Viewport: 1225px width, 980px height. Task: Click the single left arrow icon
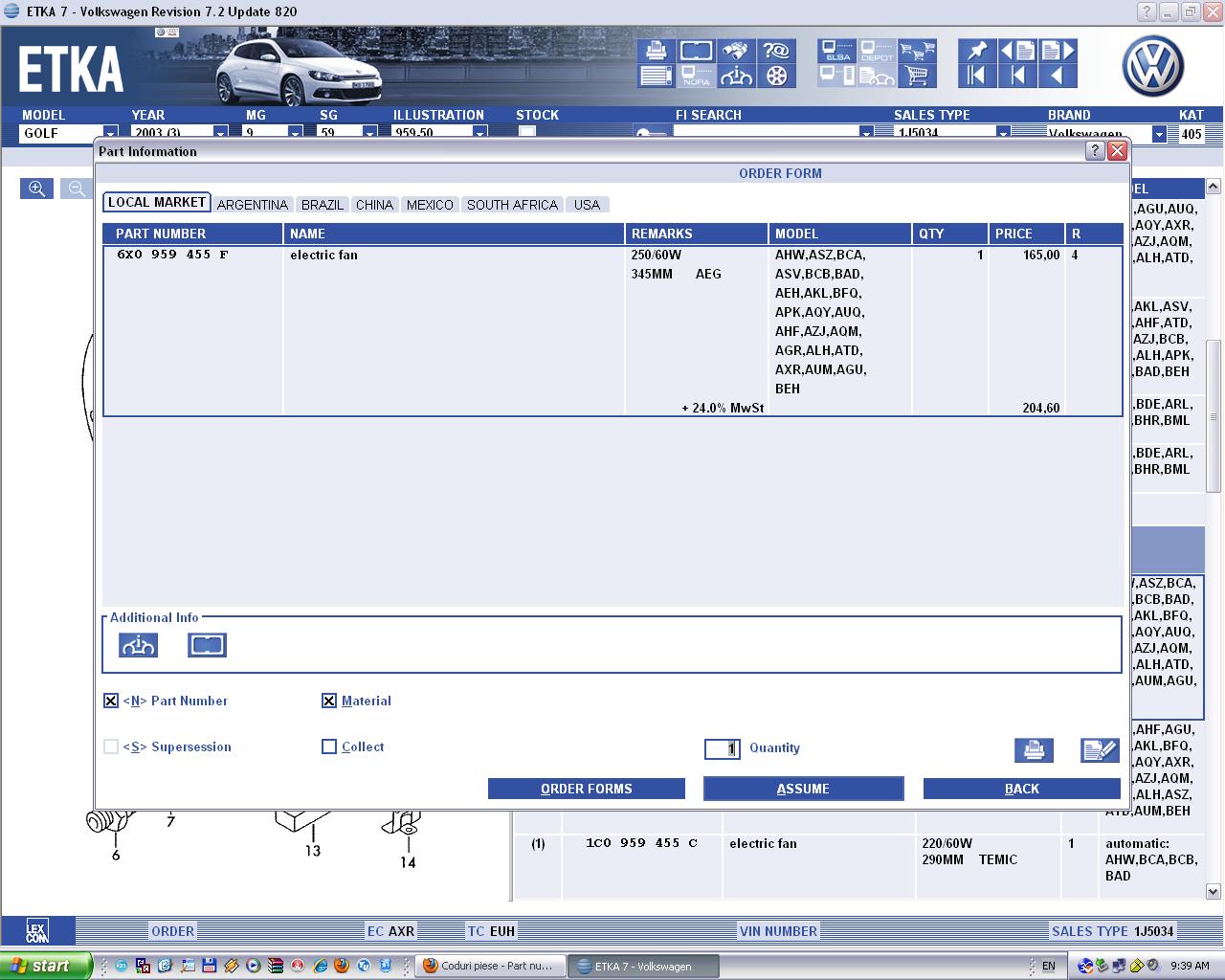tap(1058, 76)
